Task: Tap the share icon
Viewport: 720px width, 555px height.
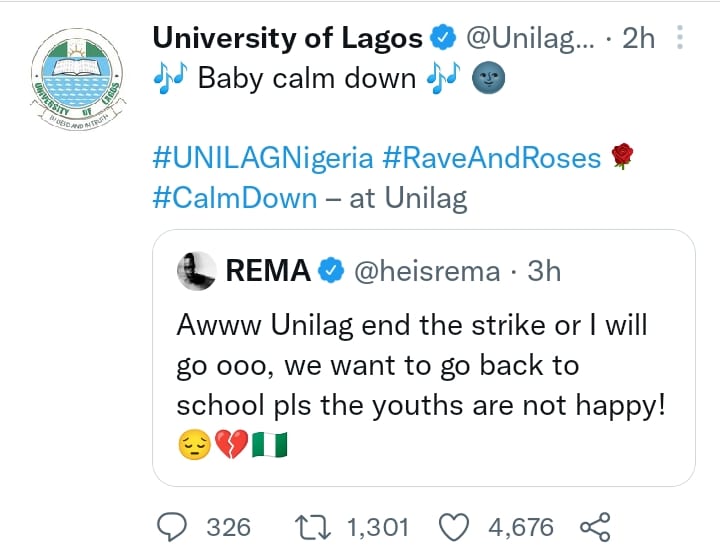Action: tap(595, 525)
